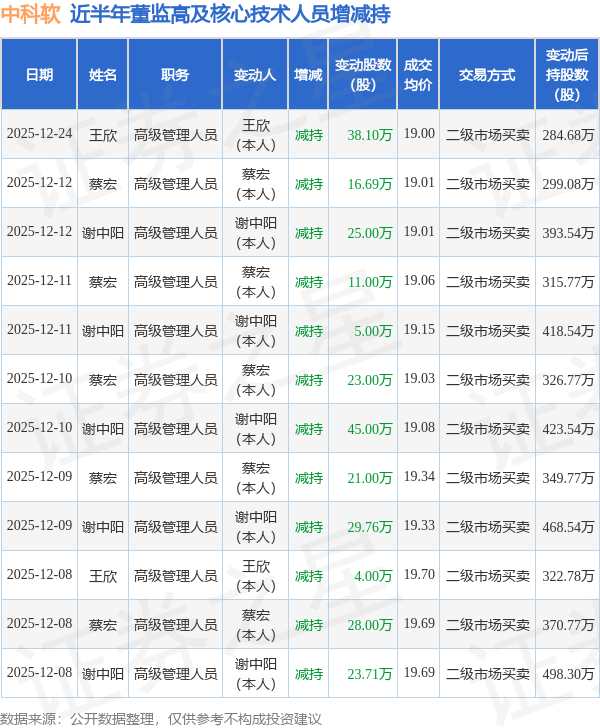Click the 29.76万 changed shares value
600x728 pixels.
click(370, 527)
